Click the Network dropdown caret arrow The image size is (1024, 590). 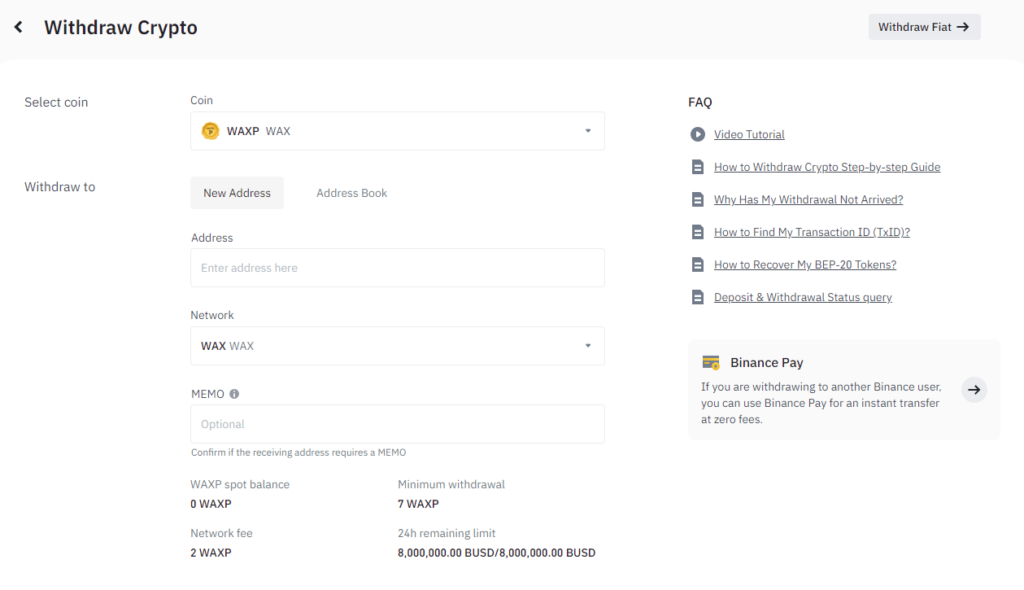click(x=588, y=346)
